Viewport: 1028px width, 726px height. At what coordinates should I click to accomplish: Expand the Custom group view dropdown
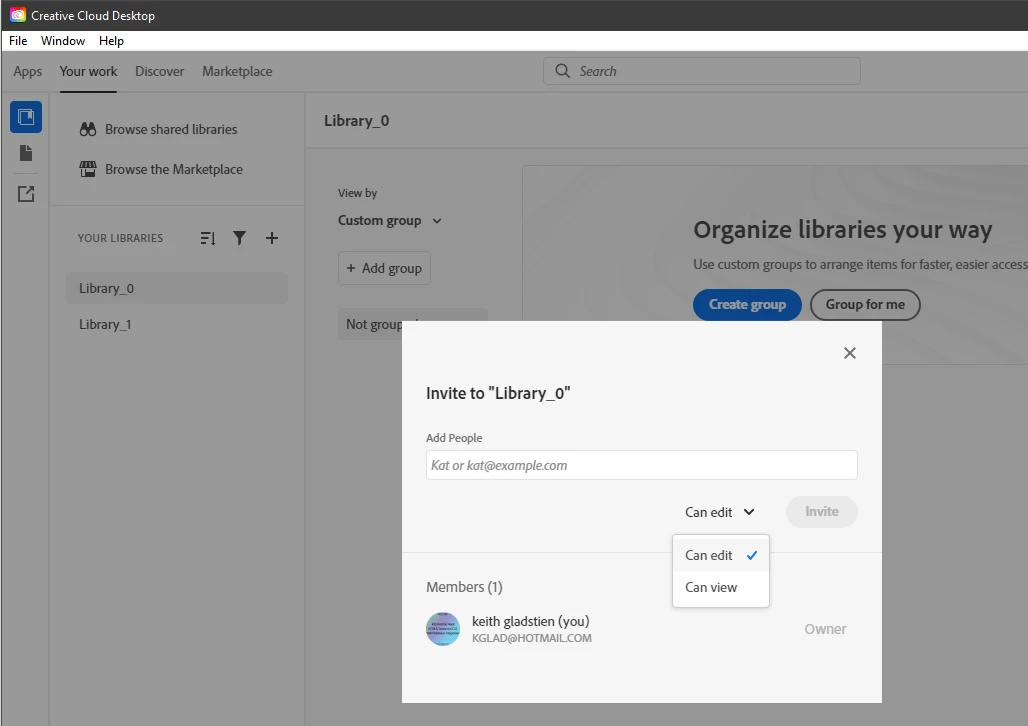click(x=389, y=220)
